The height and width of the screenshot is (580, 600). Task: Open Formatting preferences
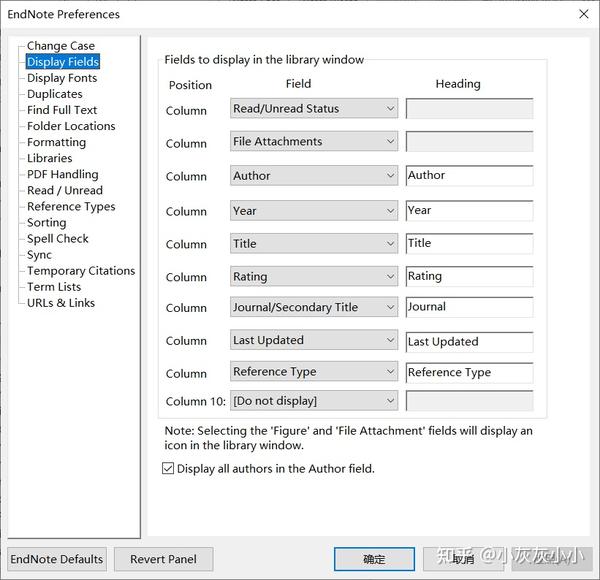click(56, 142)
